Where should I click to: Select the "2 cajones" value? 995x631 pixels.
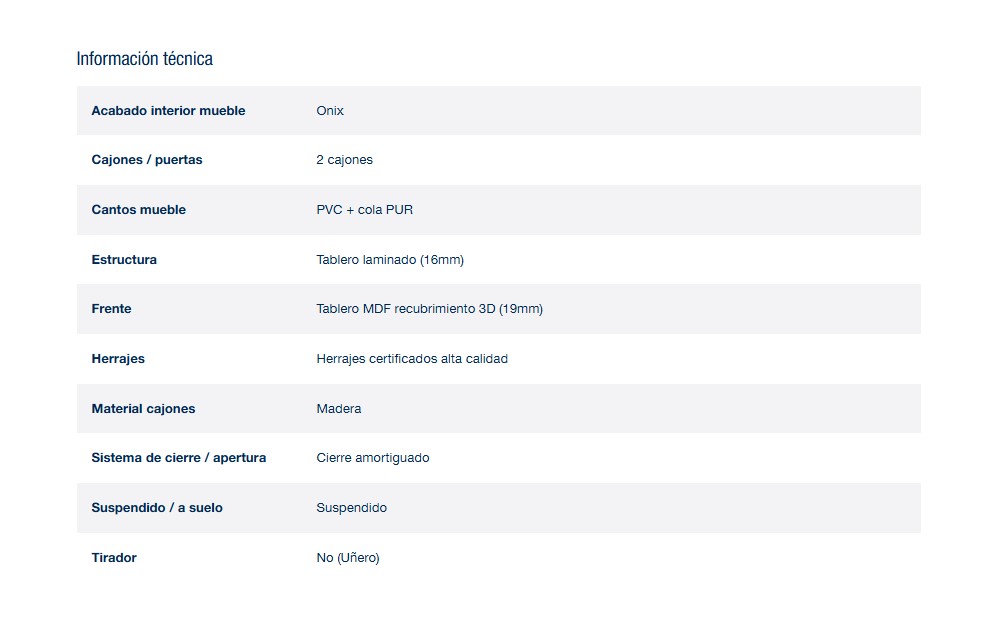(x=344, y=160)
